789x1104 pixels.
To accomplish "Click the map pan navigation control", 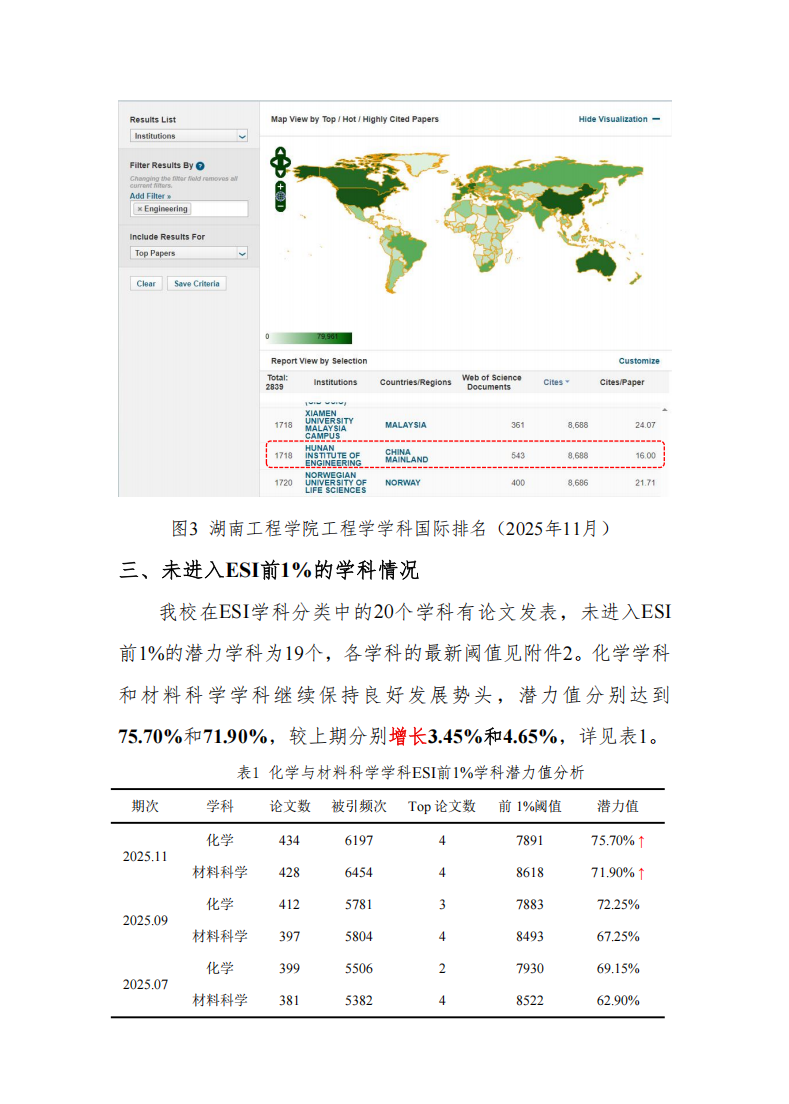I will 281,160.
